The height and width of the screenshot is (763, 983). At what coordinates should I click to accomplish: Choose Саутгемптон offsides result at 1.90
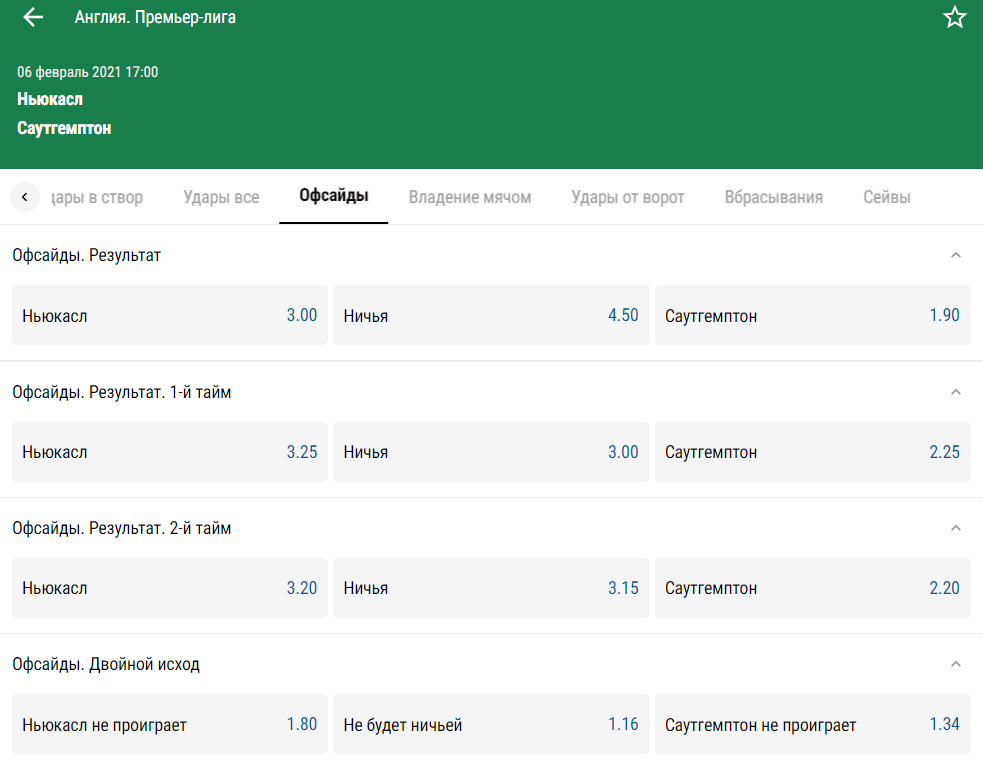tap(812, 315)
